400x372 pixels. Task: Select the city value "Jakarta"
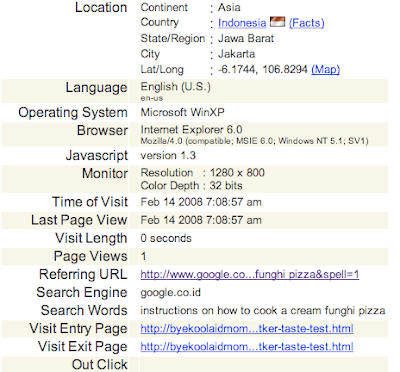pos(237,54)
